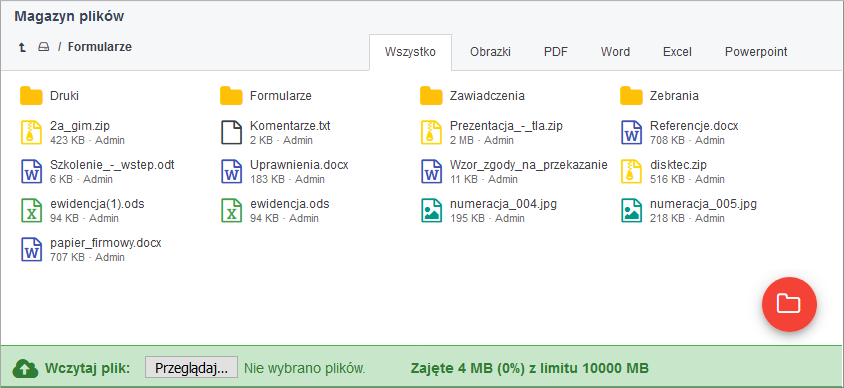Open the Powerpoint tab
The width and height of the screenshot is (844, 388).
(756, 52)
